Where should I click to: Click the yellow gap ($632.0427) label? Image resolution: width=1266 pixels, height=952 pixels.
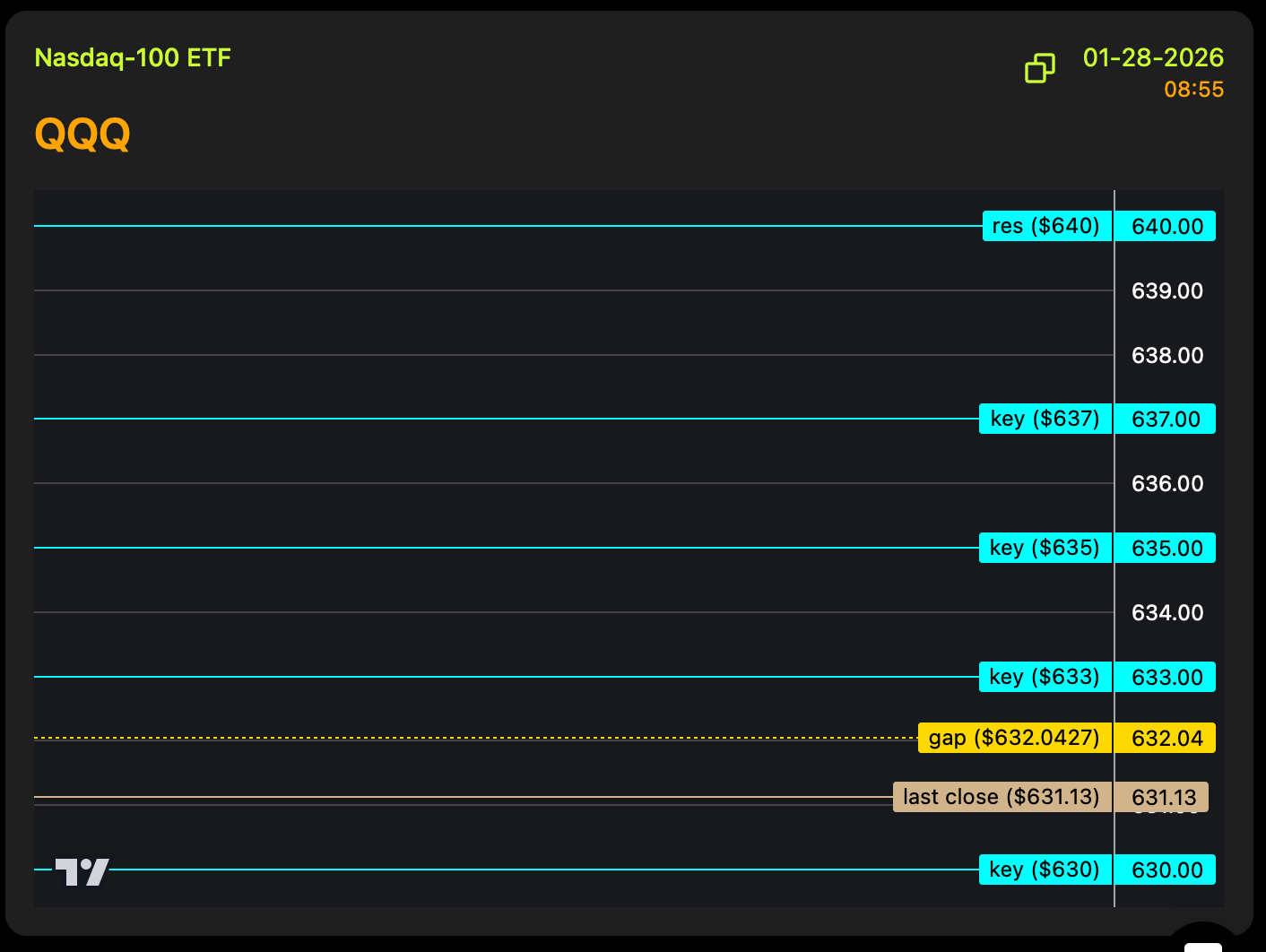click(x=1015, y=738)
